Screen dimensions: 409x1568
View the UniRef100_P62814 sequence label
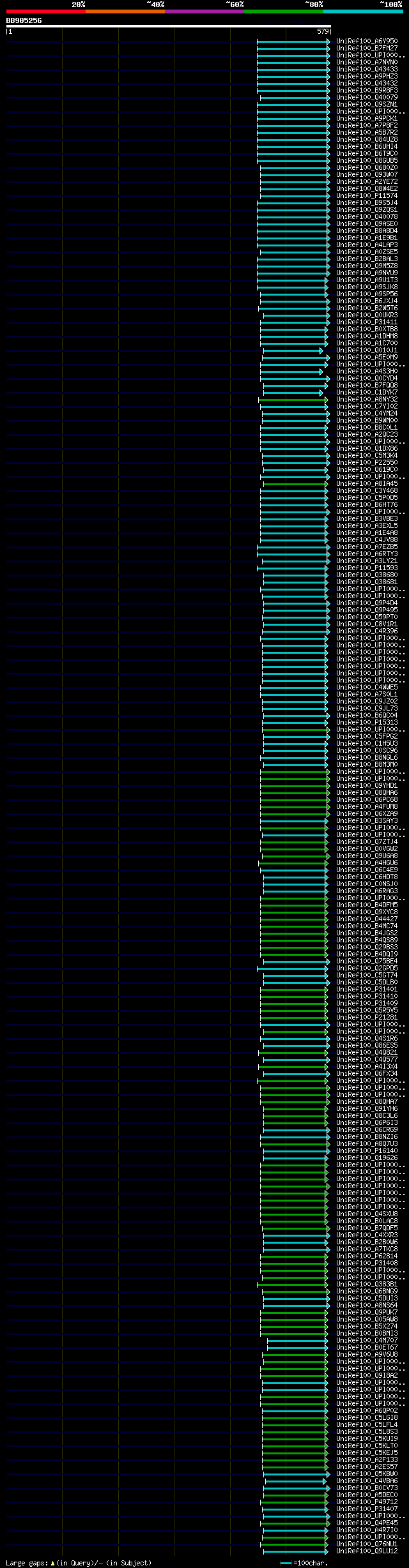367,1256
